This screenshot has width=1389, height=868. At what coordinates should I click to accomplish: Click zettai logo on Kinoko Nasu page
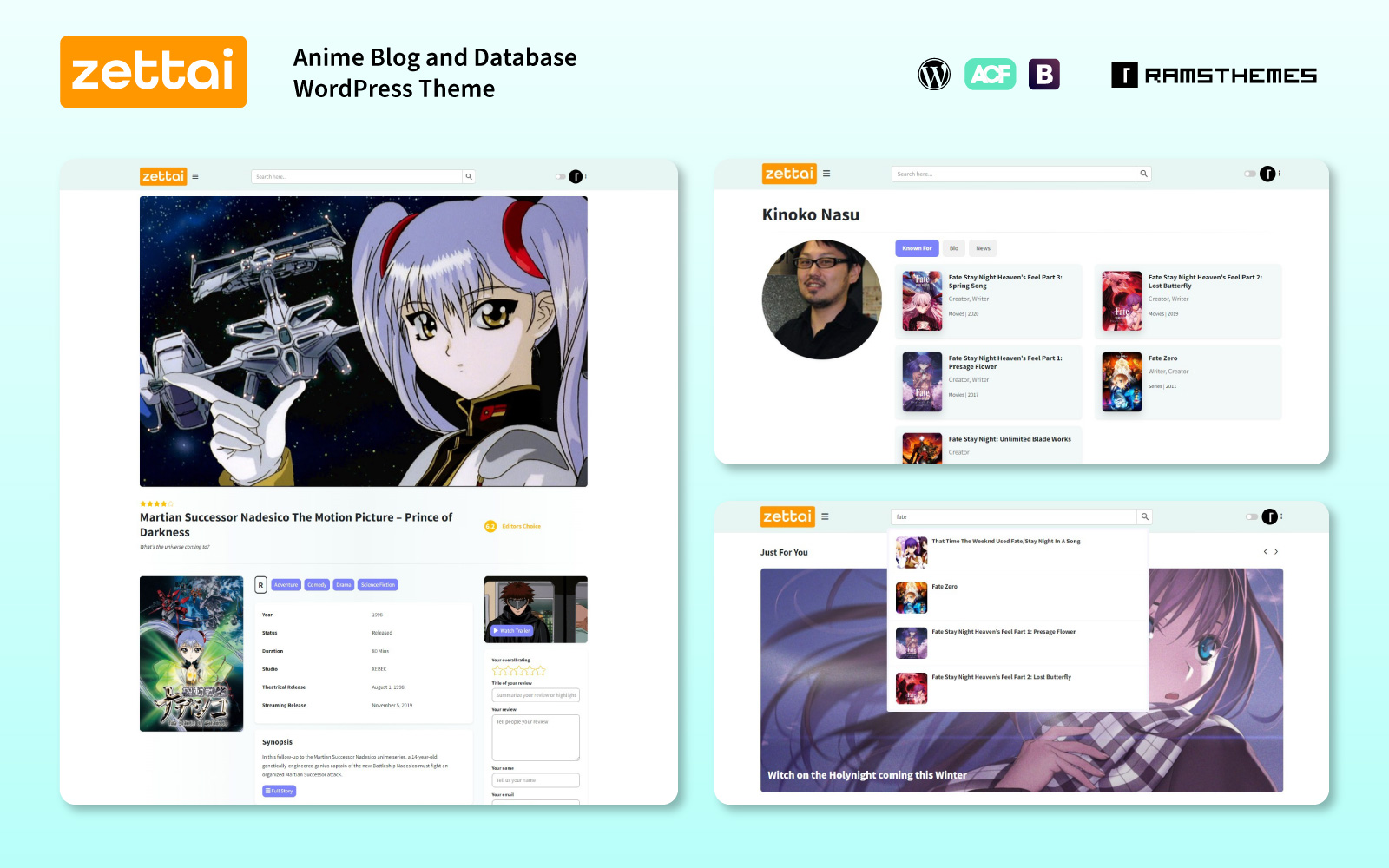(x=789, y=174)
